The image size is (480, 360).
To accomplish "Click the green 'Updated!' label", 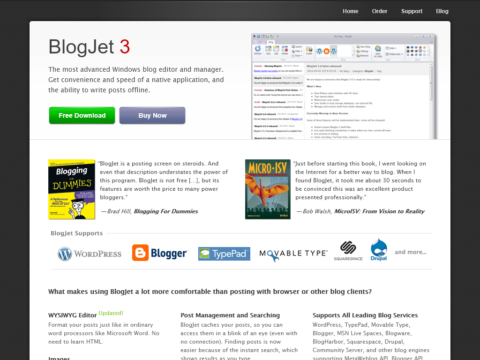I will click(111, 313).
